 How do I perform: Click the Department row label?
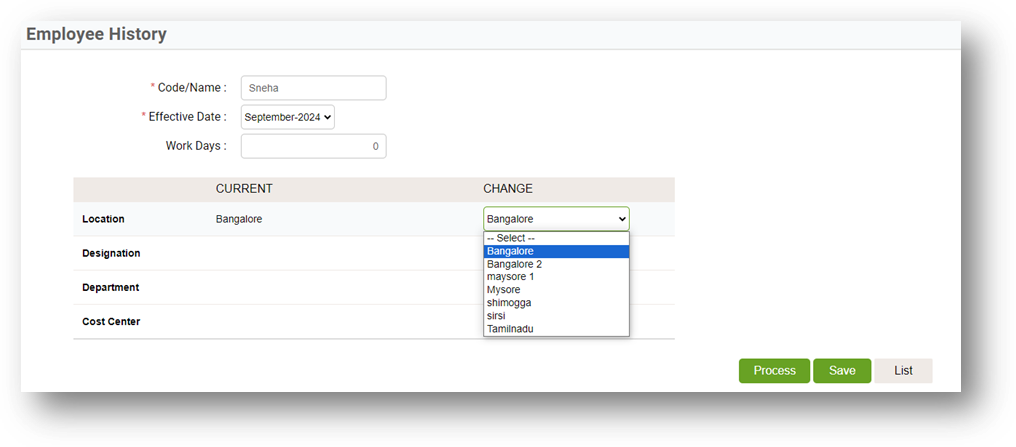point(111,287)
